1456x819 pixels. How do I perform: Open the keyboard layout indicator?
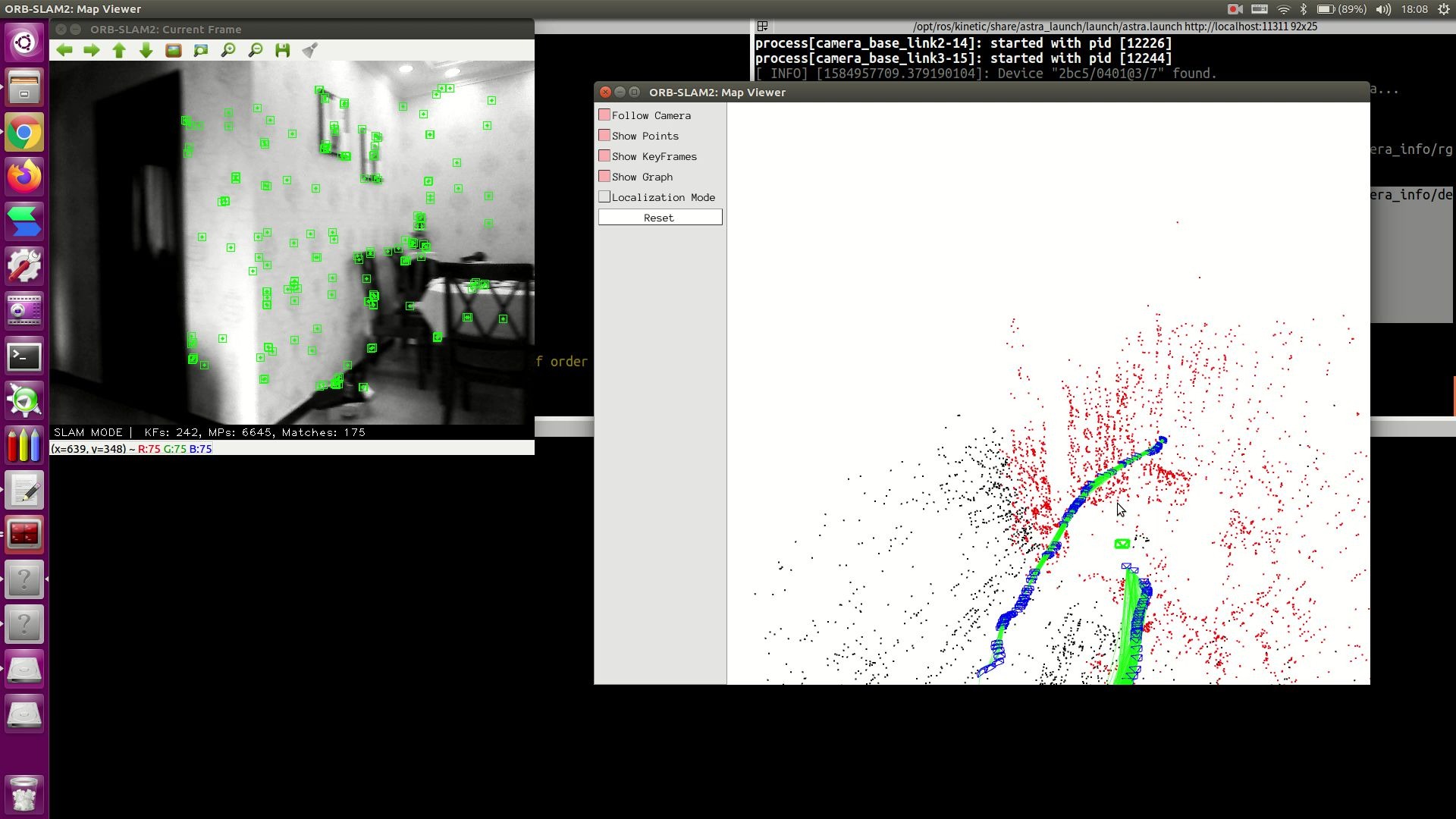[1260, 9]
